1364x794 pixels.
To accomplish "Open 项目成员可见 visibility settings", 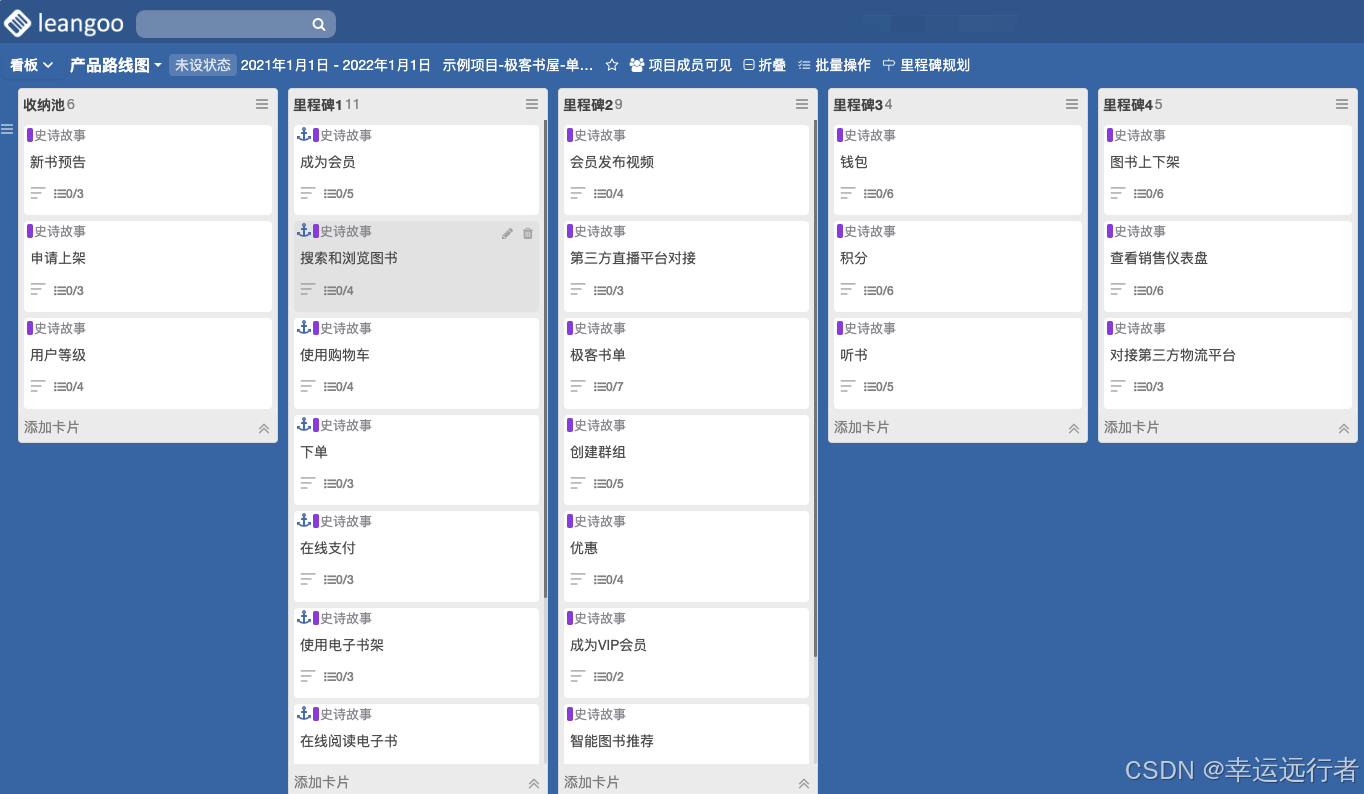I will tap(680, 65).
